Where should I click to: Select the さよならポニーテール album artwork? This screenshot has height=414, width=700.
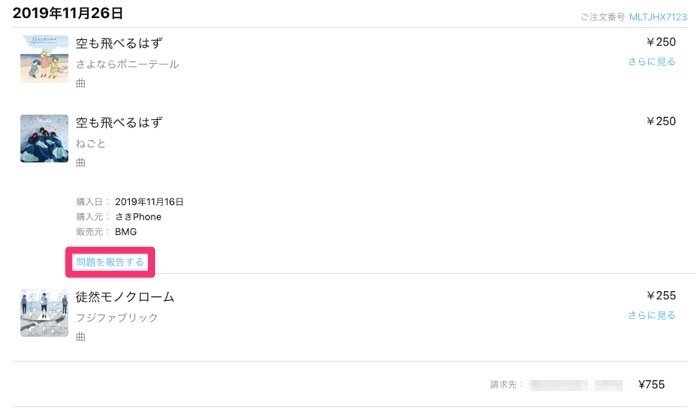click(x=44, y=59)
